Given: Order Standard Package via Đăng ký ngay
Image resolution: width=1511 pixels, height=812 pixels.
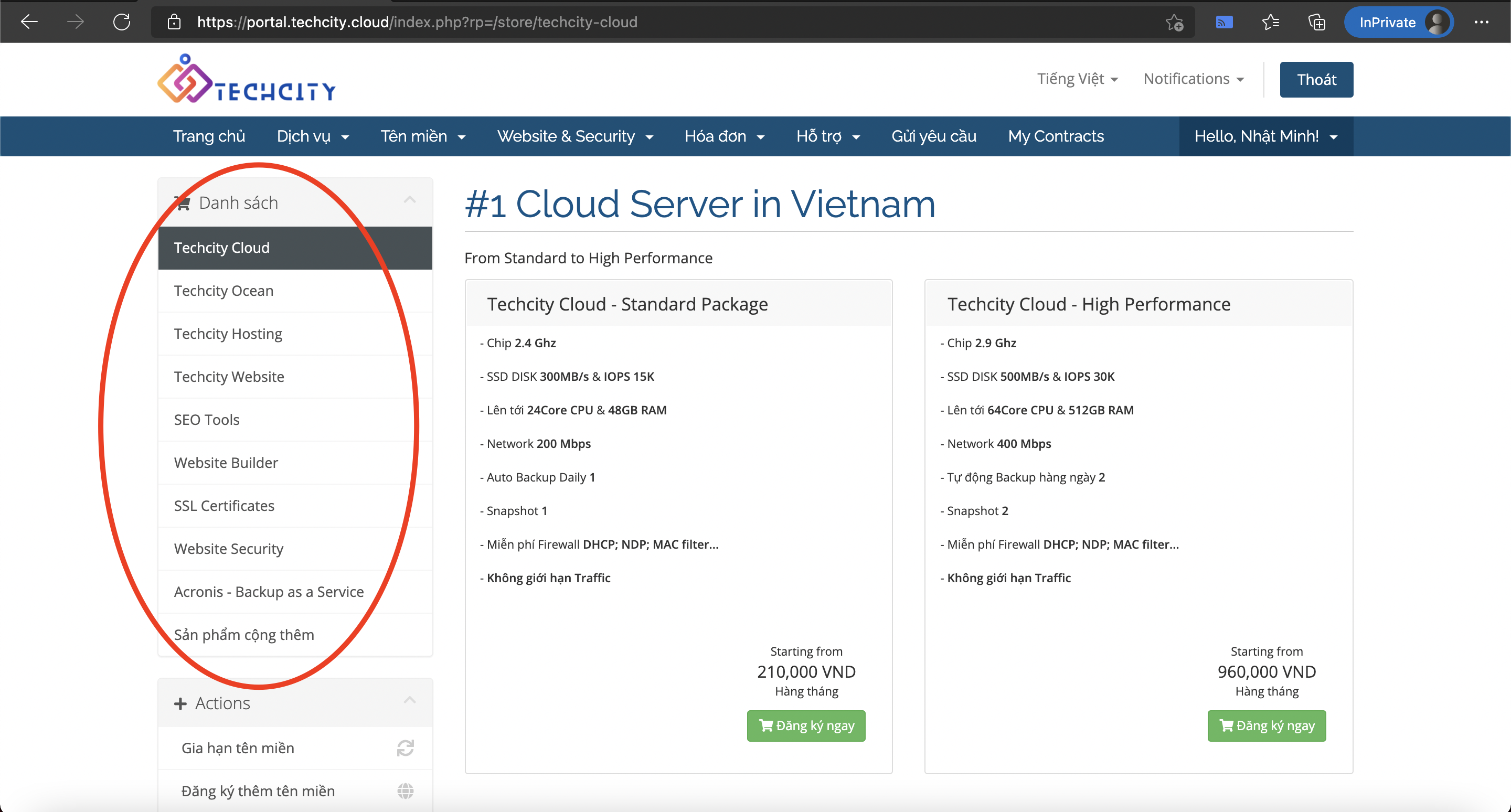Looking at the screenshot, I should coord(806,726).
